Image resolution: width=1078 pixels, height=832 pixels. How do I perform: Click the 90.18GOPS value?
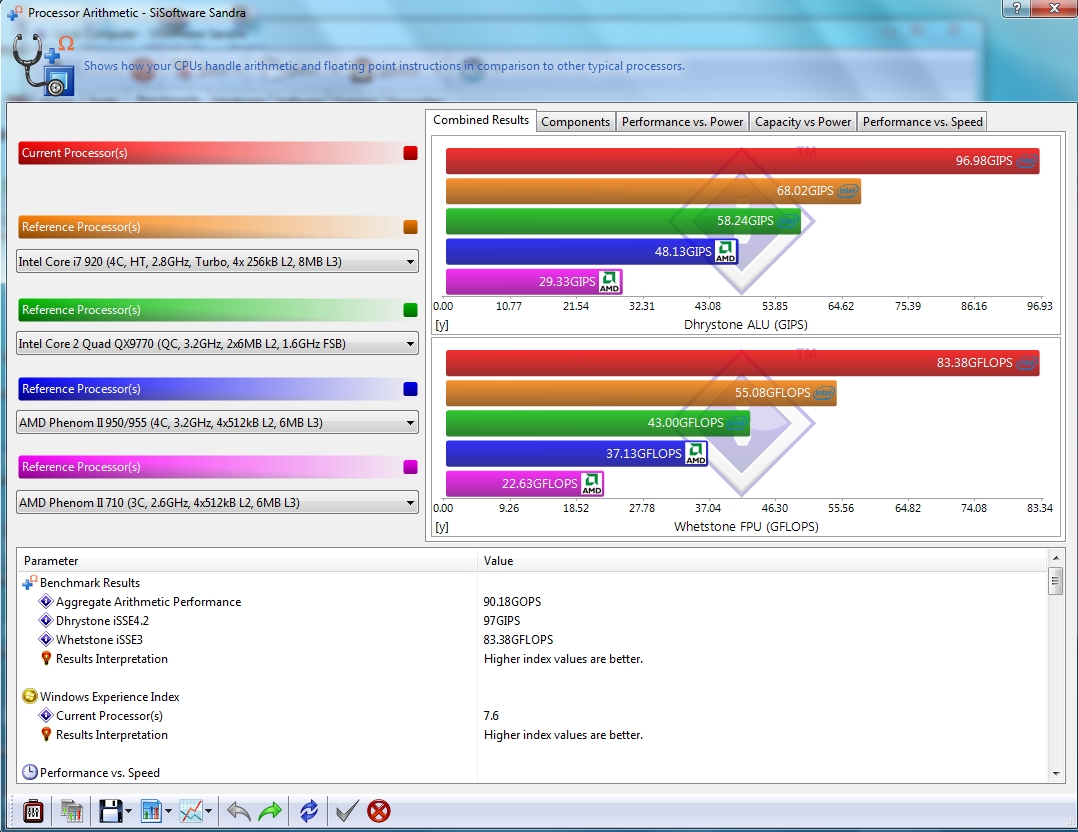coord(512,602)
